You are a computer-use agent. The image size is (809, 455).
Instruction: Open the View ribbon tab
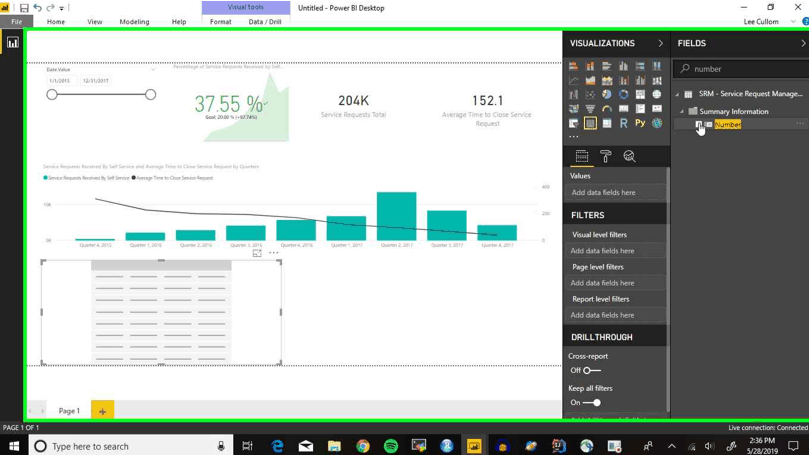click(x=94, y=22)
